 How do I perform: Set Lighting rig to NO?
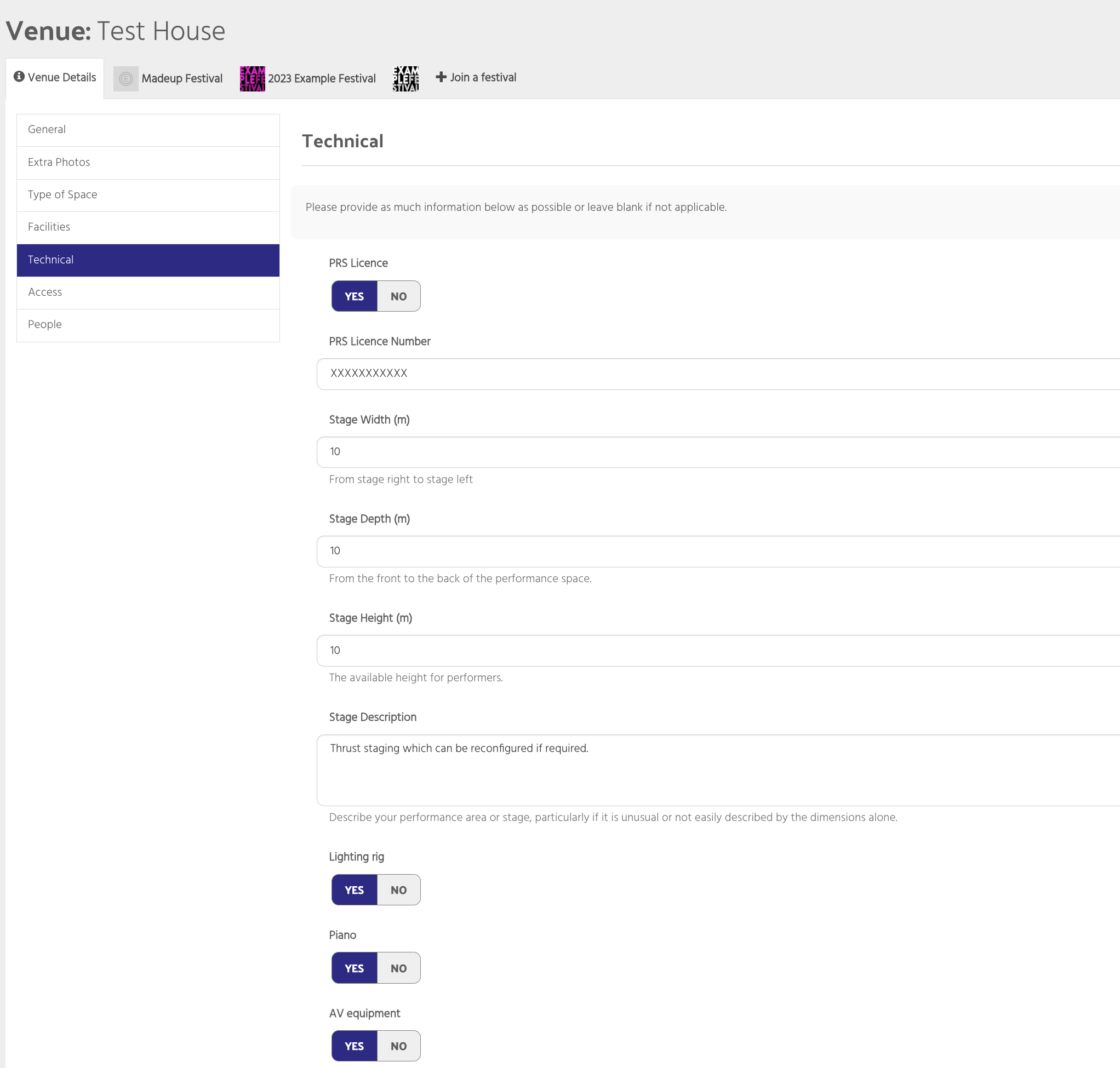click(x=399, y=890)
